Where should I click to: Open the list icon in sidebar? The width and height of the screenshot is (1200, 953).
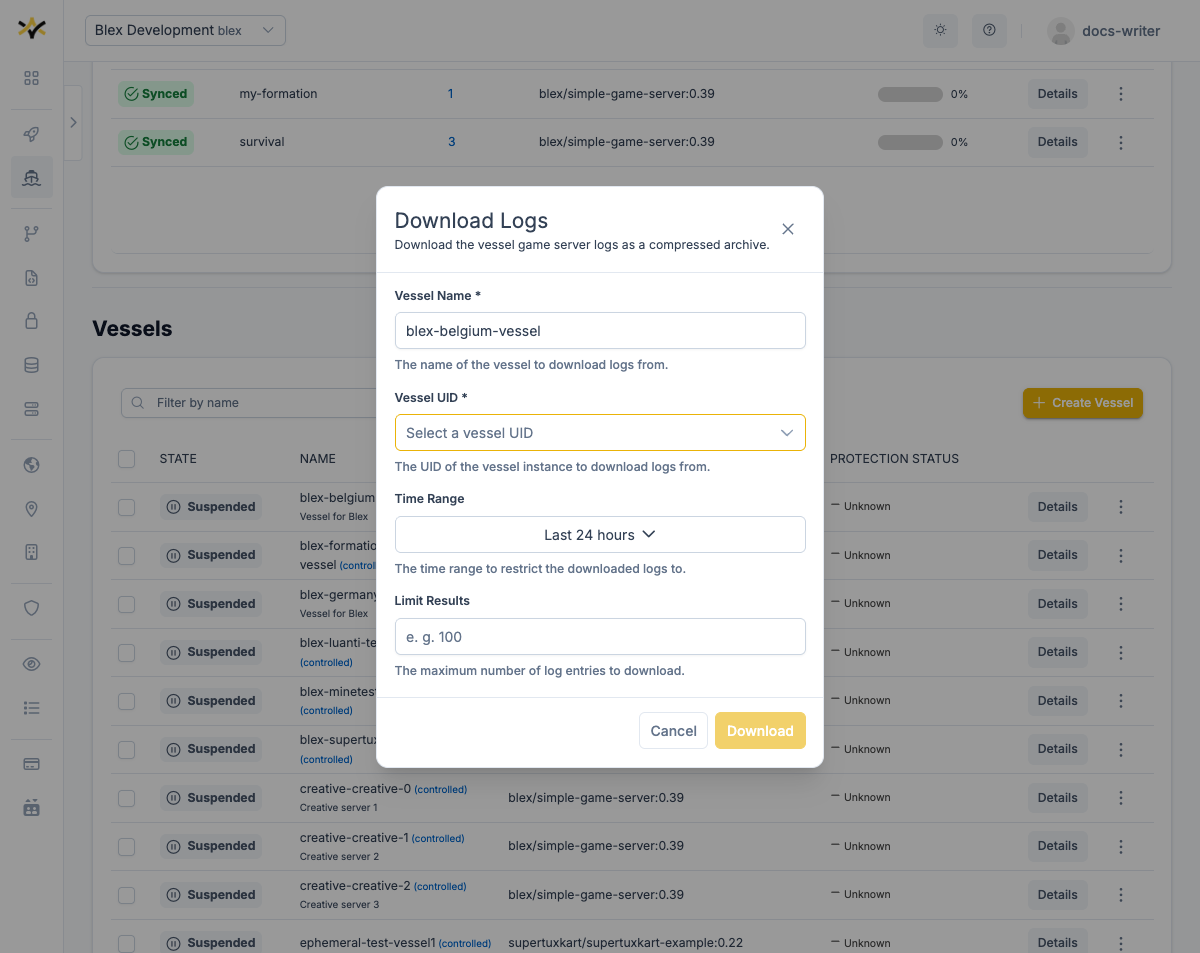31,708
